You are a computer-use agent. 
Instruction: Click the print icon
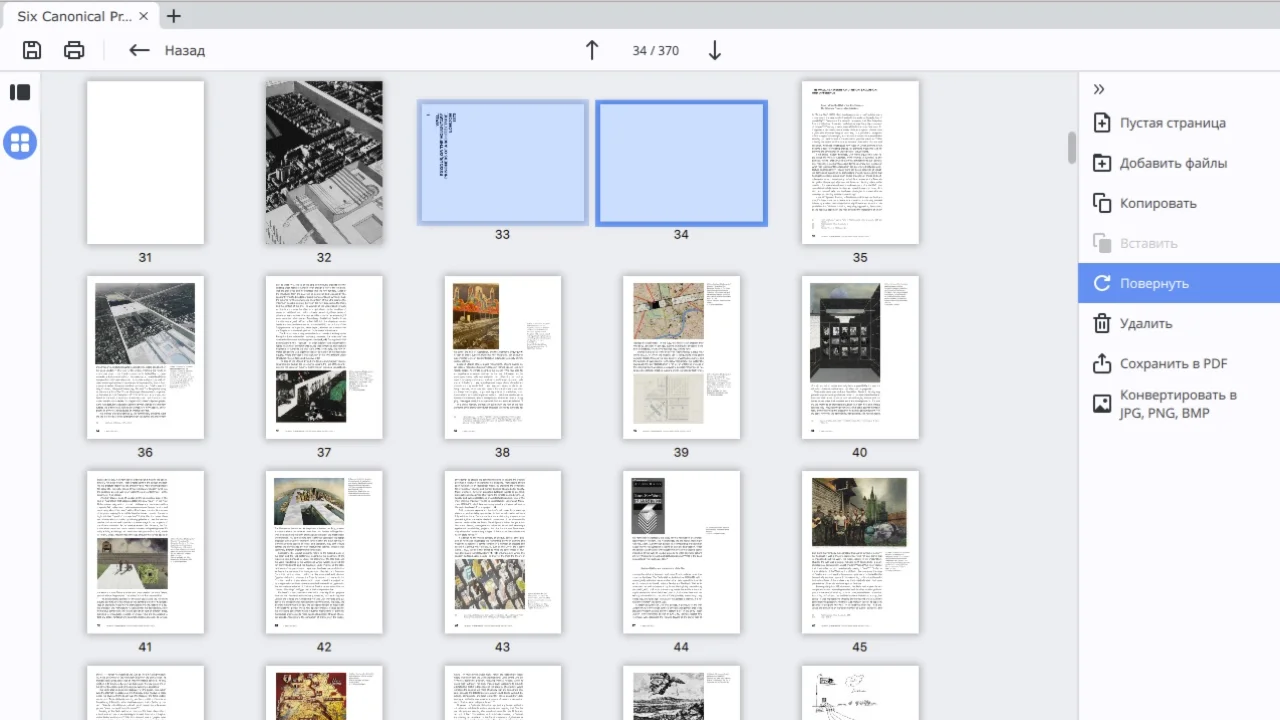point(74,50)
